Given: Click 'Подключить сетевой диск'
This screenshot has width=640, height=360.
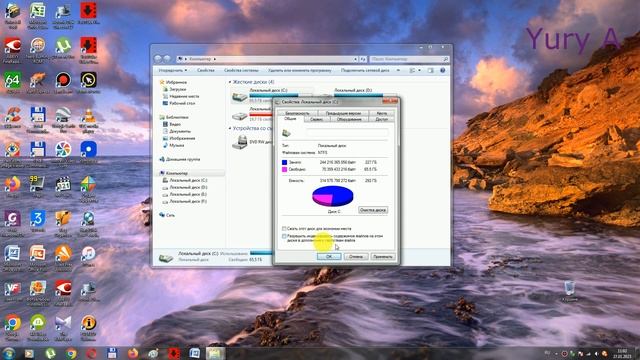Looking at the screenshot, I should [365, 71].
